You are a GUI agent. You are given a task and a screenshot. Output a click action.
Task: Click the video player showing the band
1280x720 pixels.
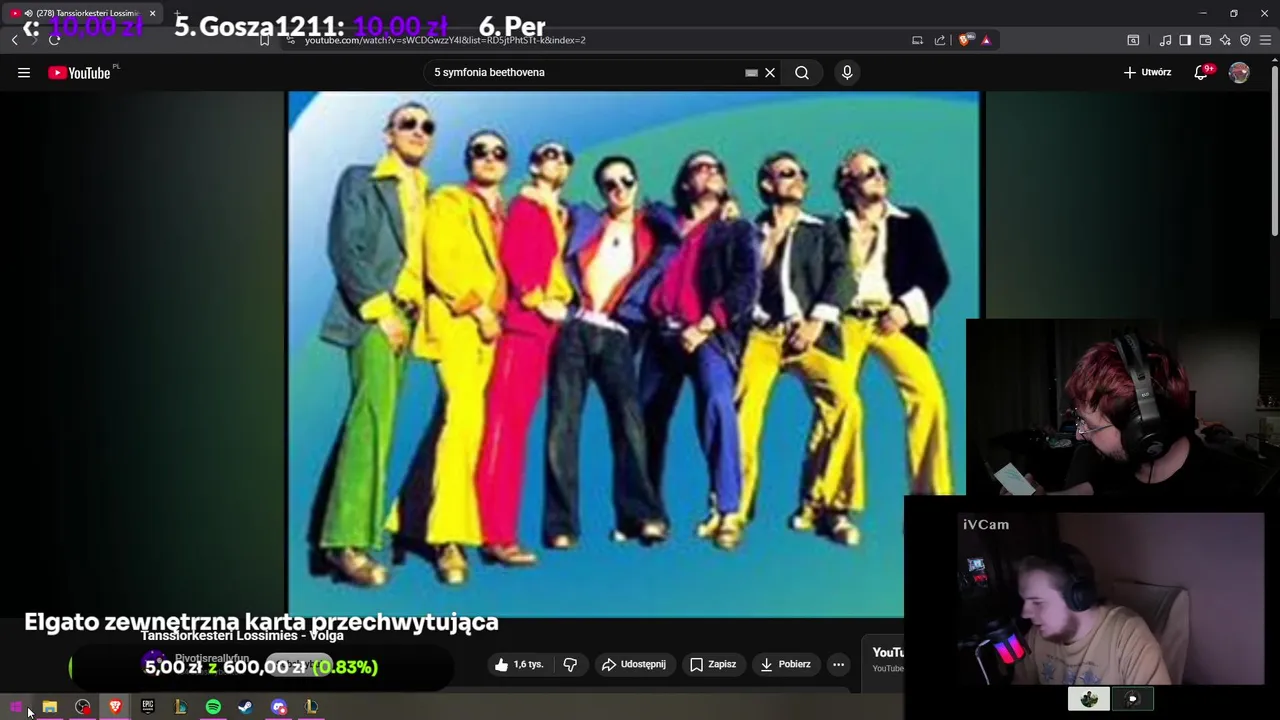634,355
